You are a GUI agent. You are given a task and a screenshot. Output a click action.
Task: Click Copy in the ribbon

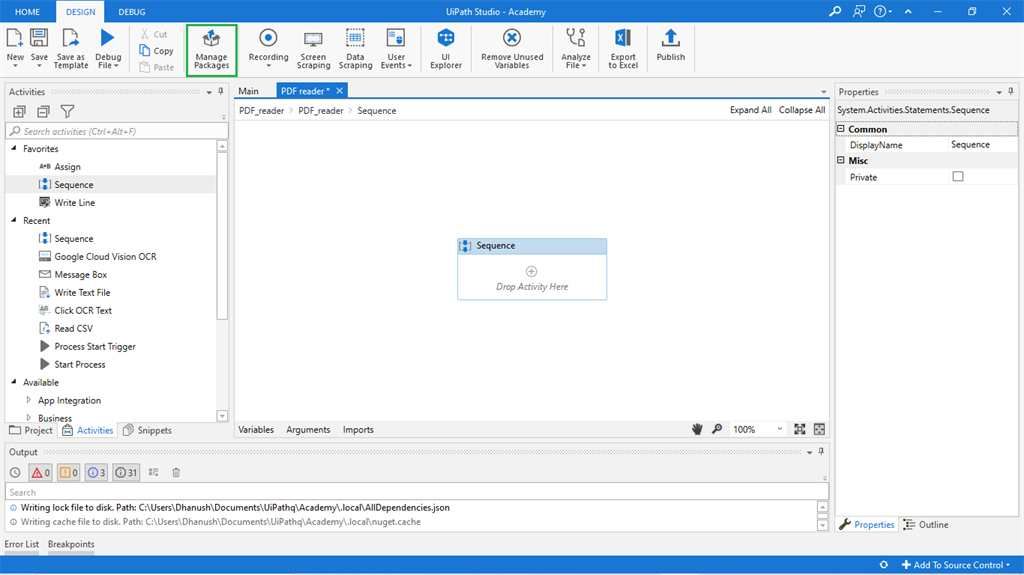point(157,50)
